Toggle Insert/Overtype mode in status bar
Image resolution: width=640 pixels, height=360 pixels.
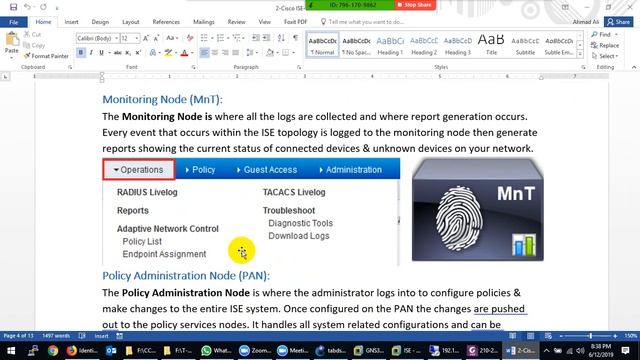point(101,336)
